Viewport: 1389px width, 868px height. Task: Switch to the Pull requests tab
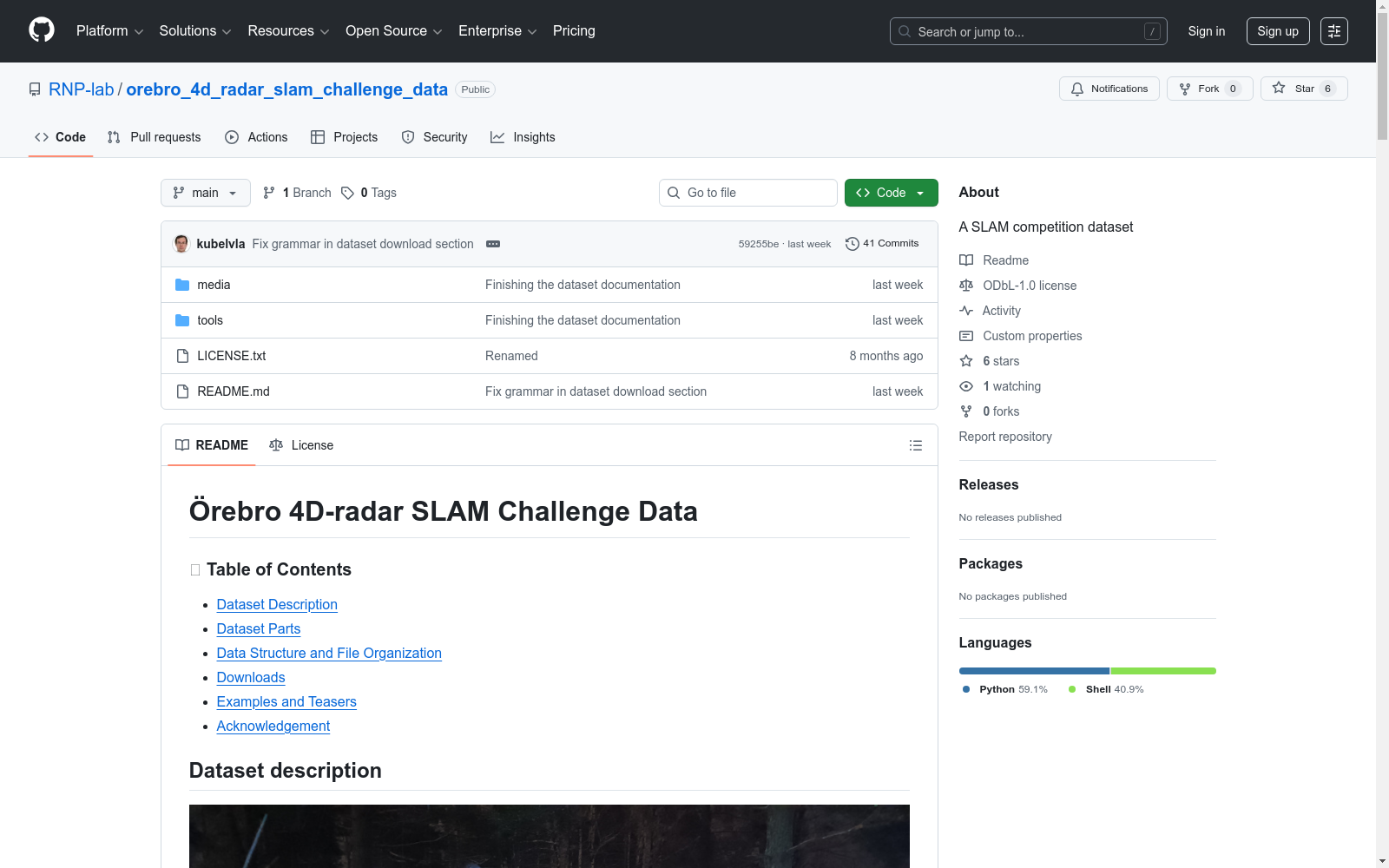(x=154, y=137)
